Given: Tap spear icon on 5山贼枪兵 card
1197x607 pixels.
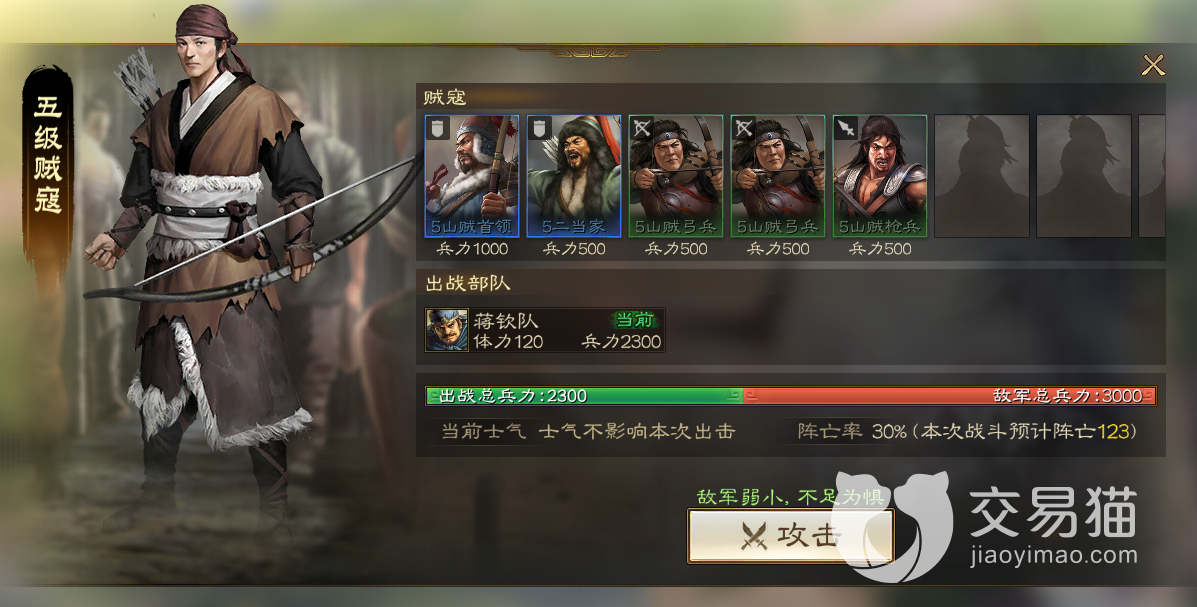Looking at the screenshot, I should (x=846, y=128).
